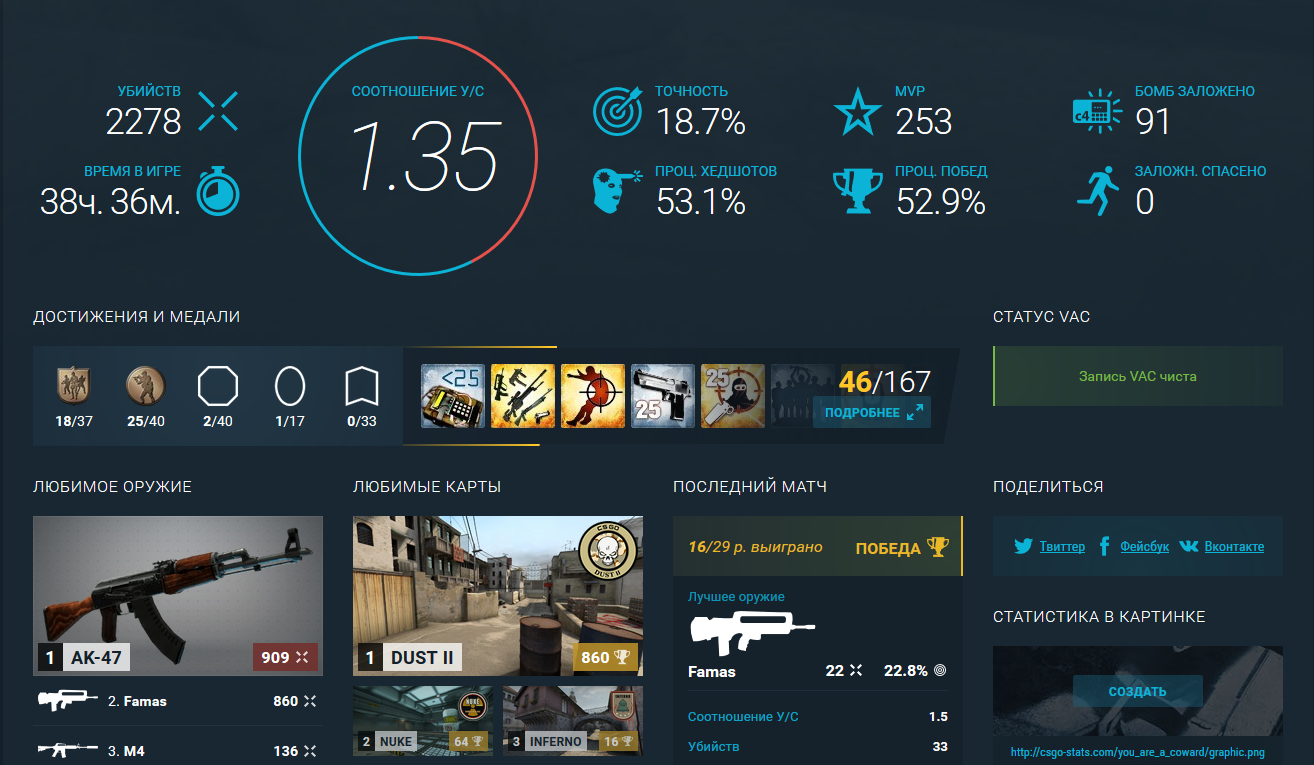Click the 46/167 achievements counter
Viewport: 1314px width, 765px height.
(884, 381)
